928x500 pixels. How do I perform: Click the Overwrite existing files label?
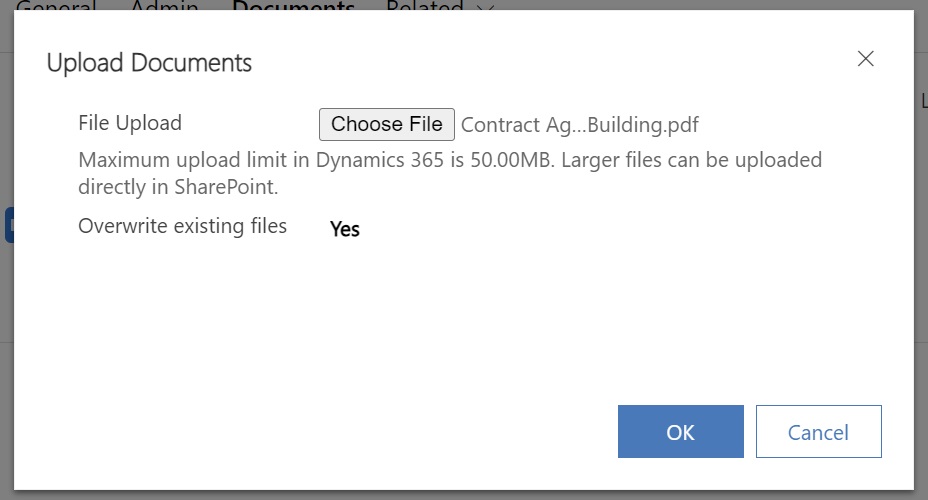point(182,226)
